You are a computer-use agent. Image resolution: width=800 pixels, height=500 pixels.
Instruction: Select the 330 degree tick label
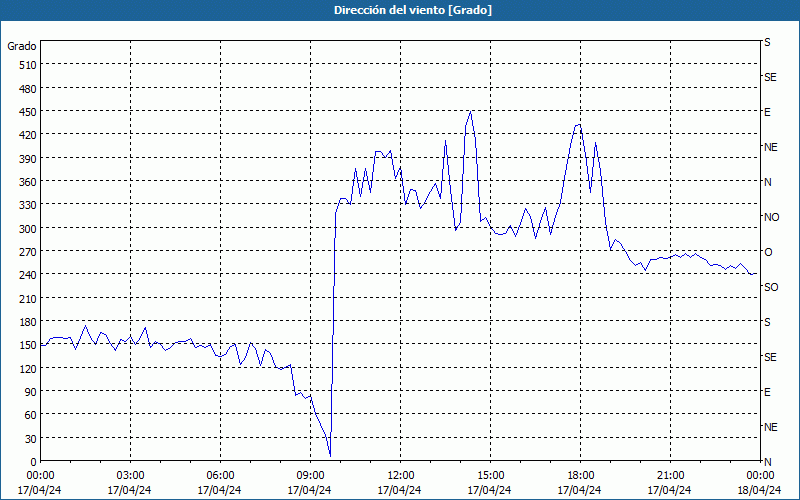(x=28, y=205)
